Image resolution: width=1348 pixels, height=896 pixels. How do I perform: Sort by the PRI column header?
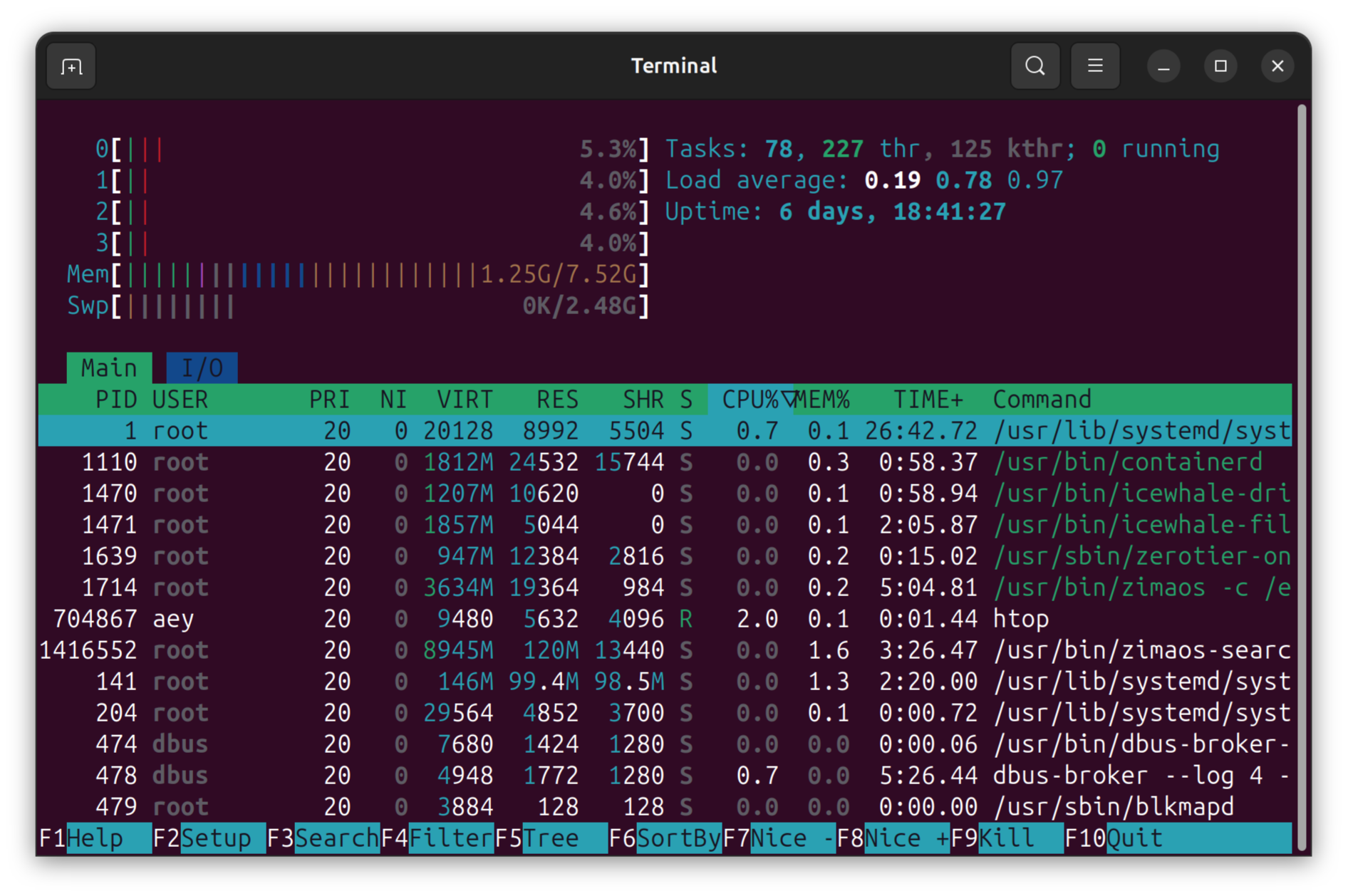click(x=329, y=400)
